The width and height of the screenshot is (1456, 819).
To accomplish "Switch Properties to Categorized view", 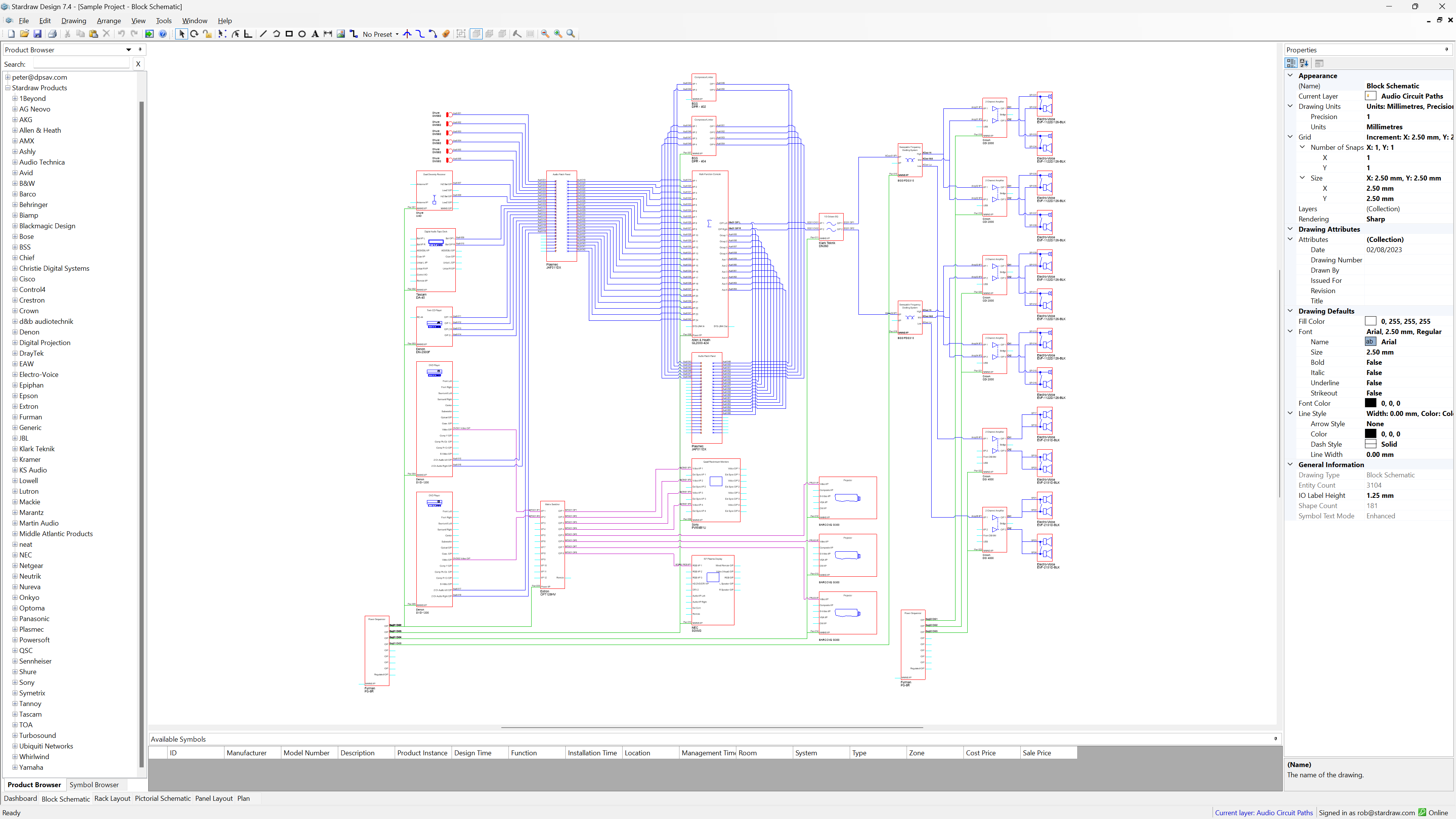I will tap(1291, 63).
